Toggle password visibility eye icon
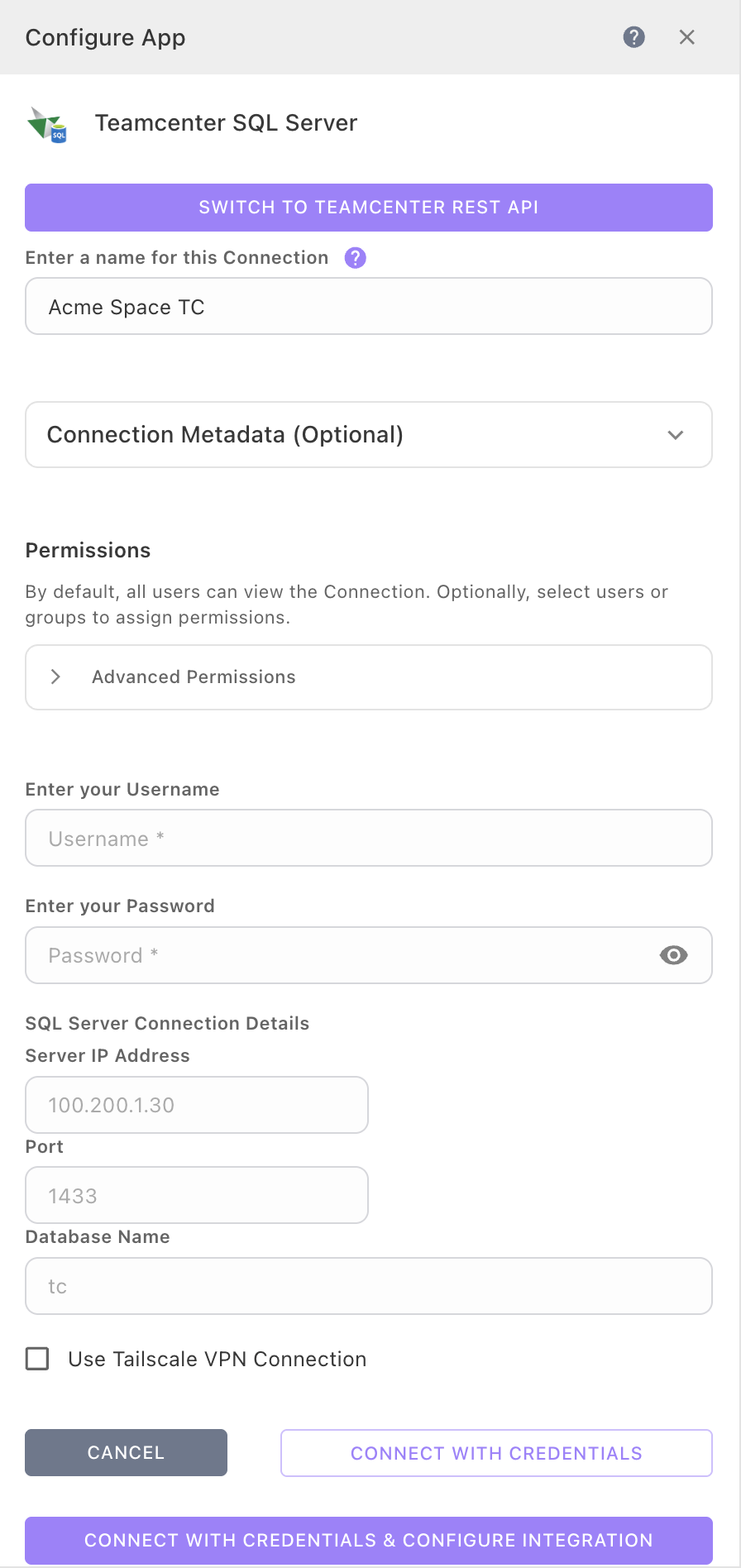 click(673, 955)
